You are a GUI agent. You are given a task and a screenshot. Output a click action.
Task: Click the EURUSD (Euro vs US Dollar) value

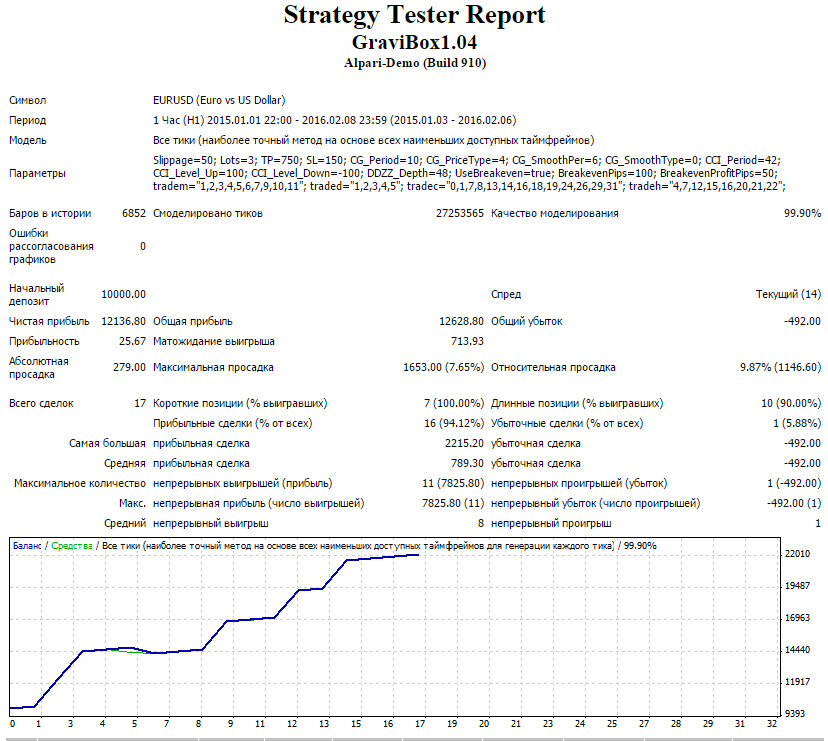[x=219, y=100]
